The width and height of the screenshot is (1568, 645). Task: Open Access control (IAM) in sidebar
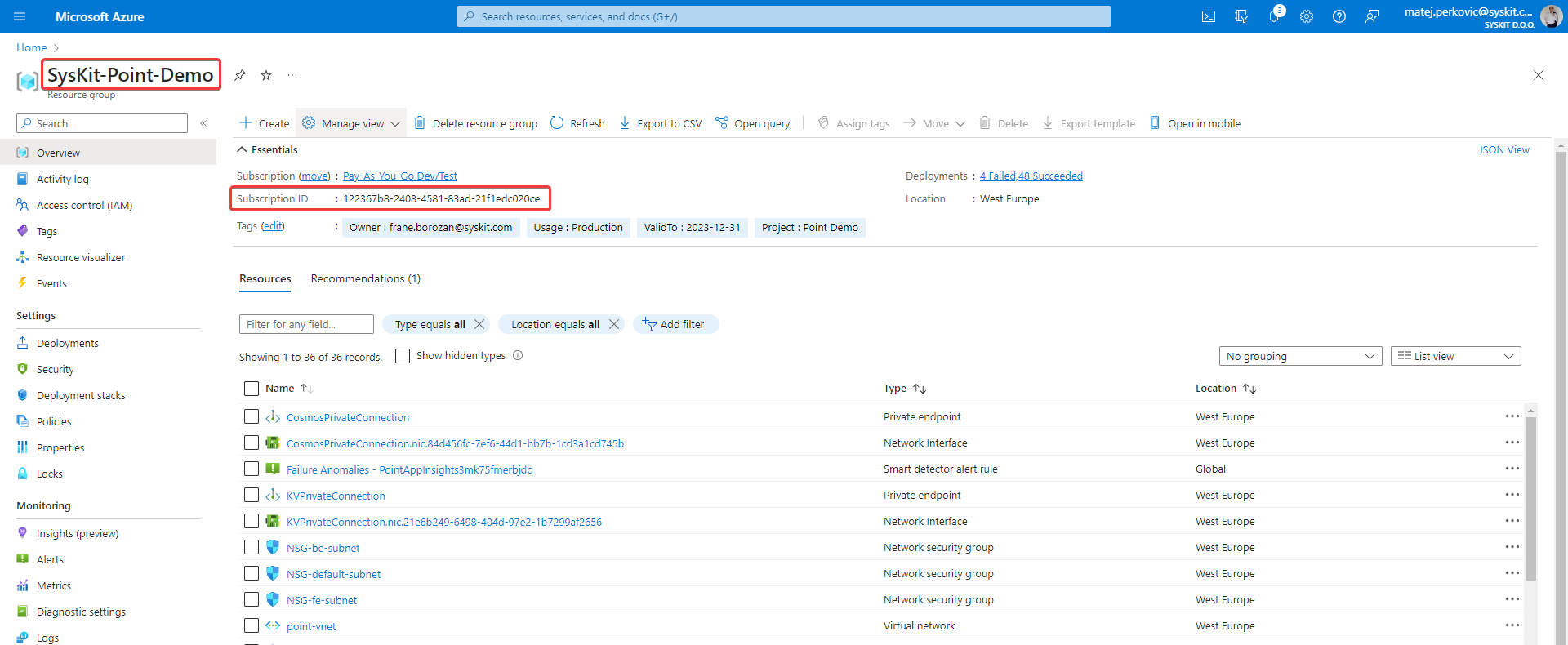click(84, 206)
